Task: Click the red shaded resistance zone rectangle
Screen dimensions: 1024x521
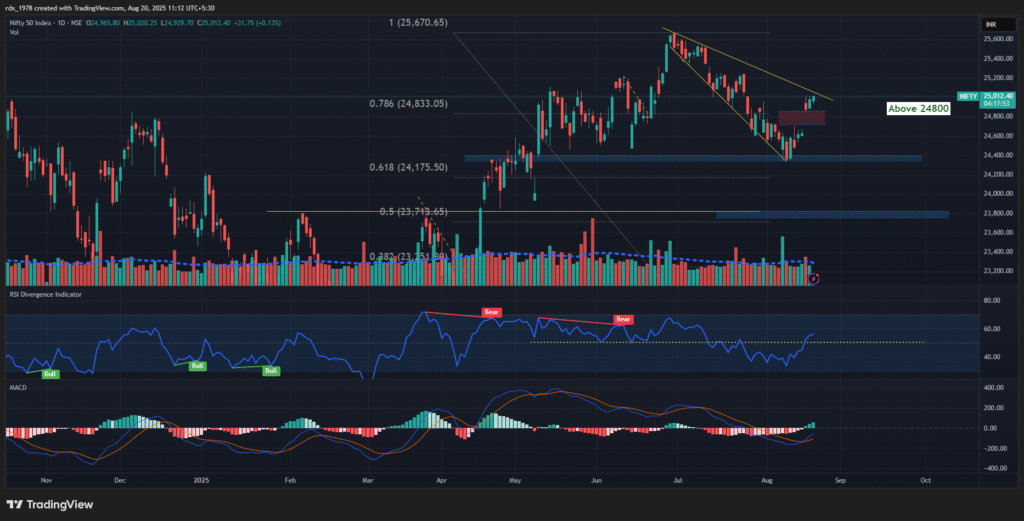Action: pos(802,117)
